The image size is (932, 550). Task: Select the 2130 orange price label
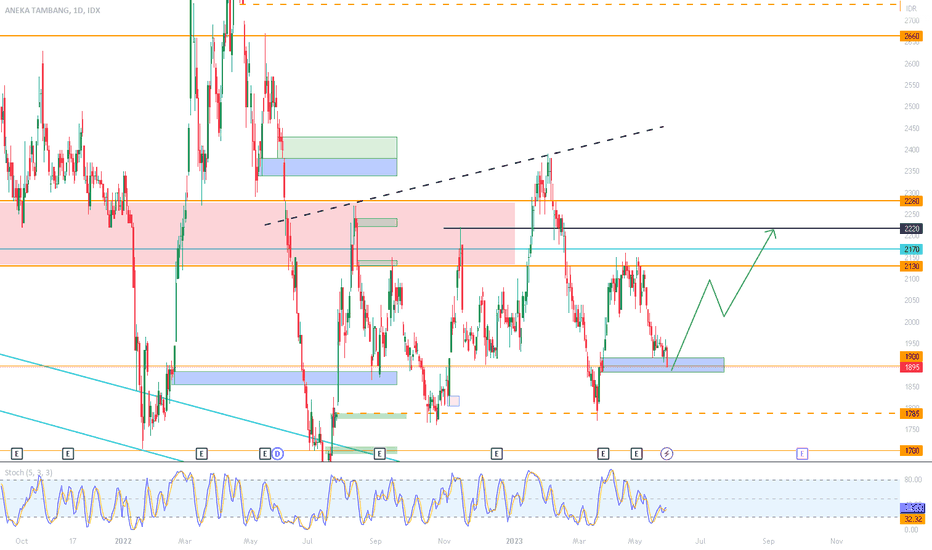[912, 266]
